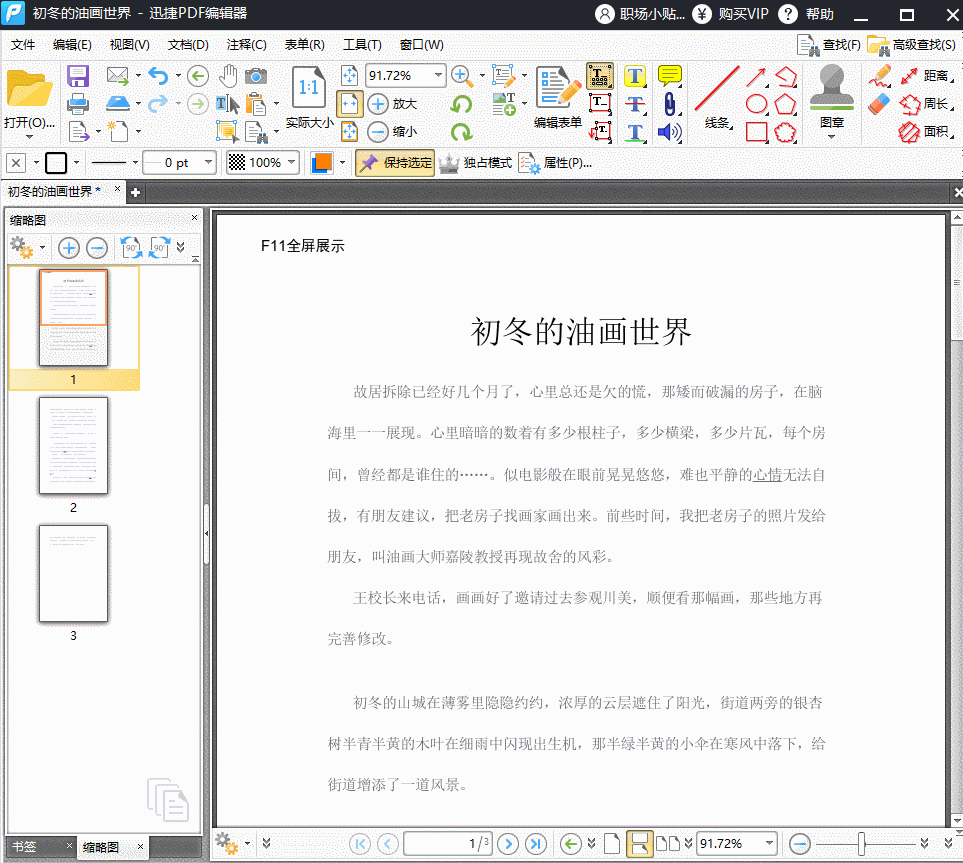Select the Hand pan tool
The width and height of the screenshot is (963, 863).
[228, 76]
